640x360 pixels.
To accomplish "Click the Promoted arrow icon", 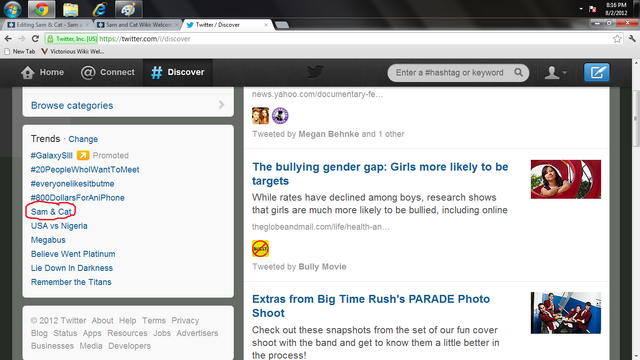I will (x=83, y=155).
